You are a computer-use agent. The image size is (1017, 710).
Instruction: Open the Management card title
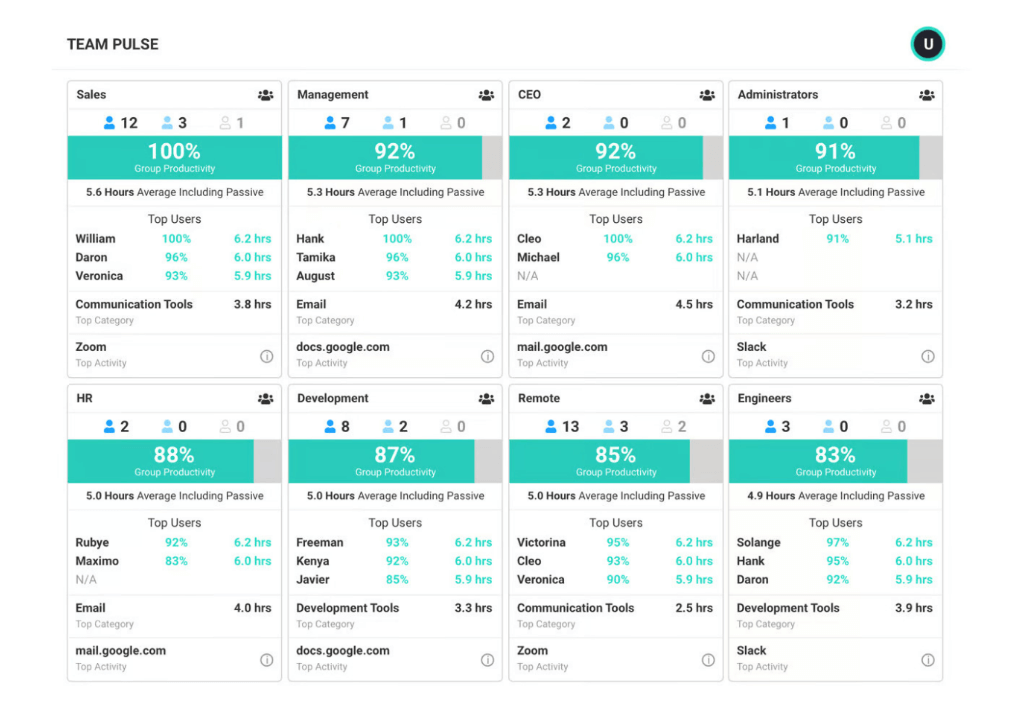(333, 95)
